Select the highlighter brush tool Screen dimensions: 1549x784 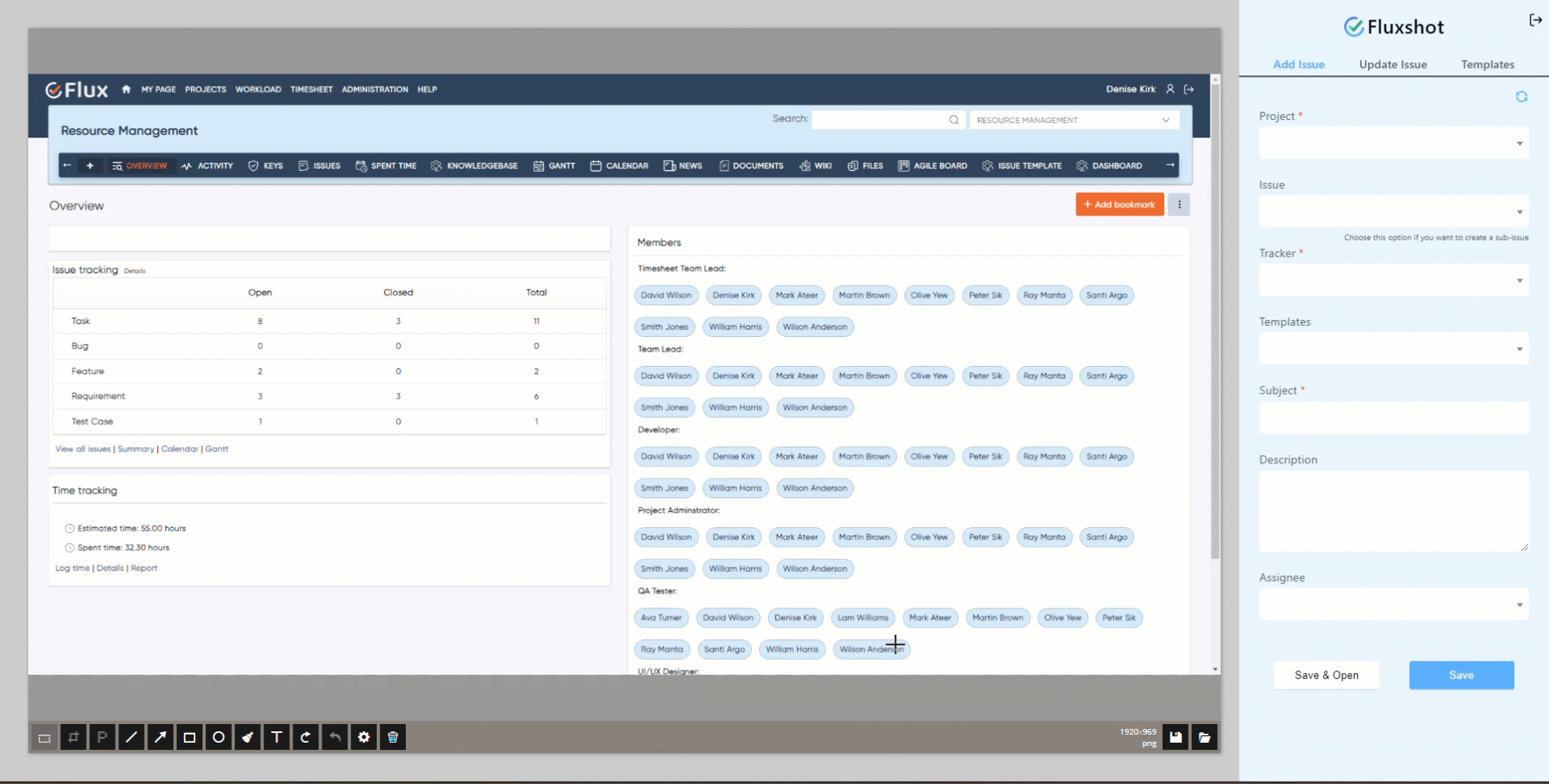(x=248, y=737)
